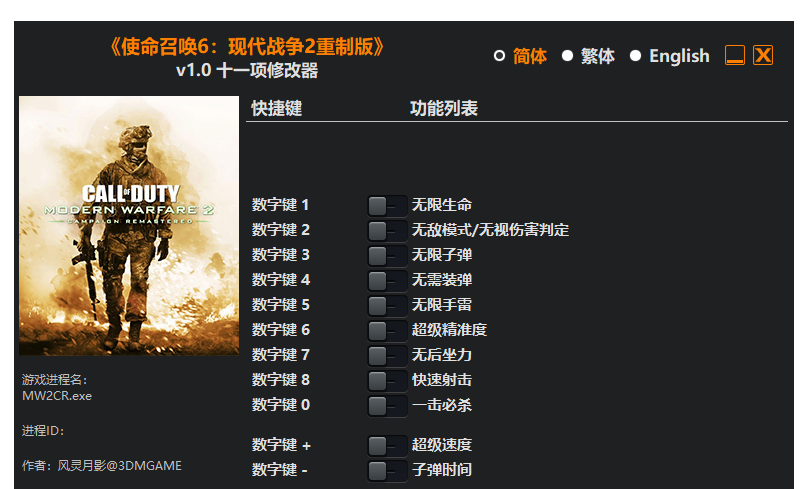Click the 数字键 8 hotkey label
This screenshot has height=489, width=811.
(281, 380)
